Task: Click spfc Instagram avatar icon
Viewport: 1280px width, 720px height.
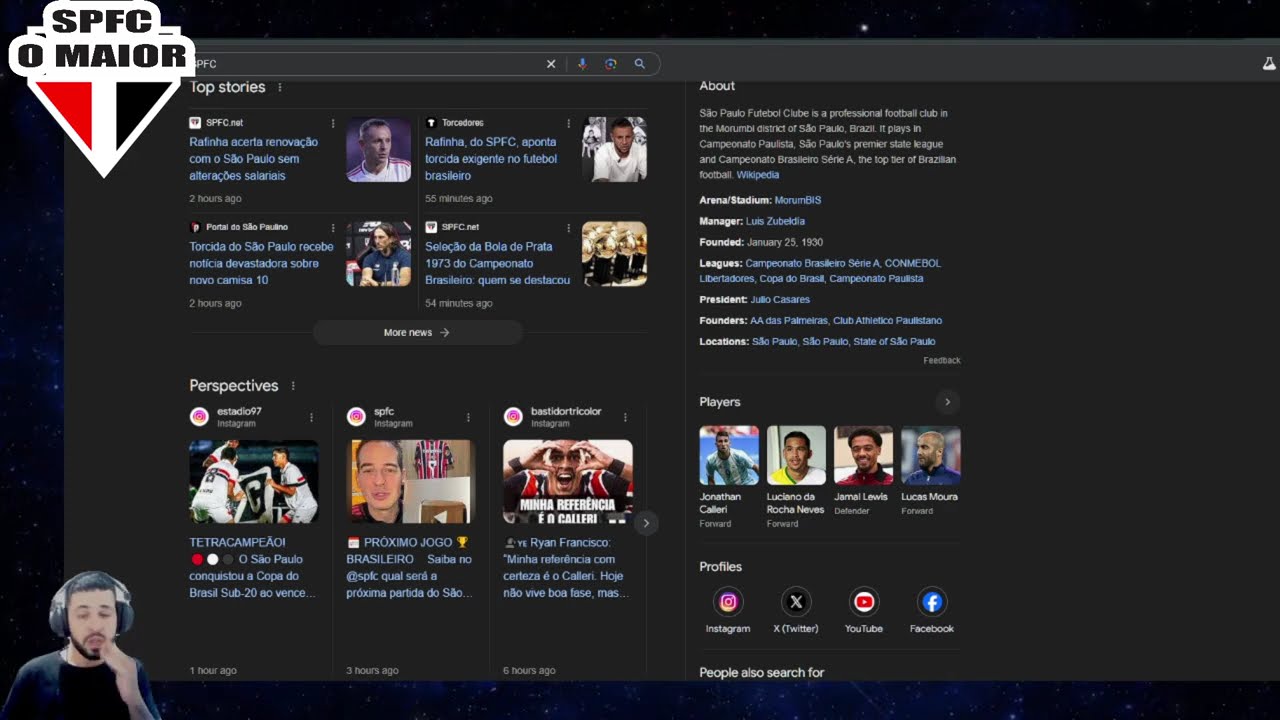Action: coord(356,417)
